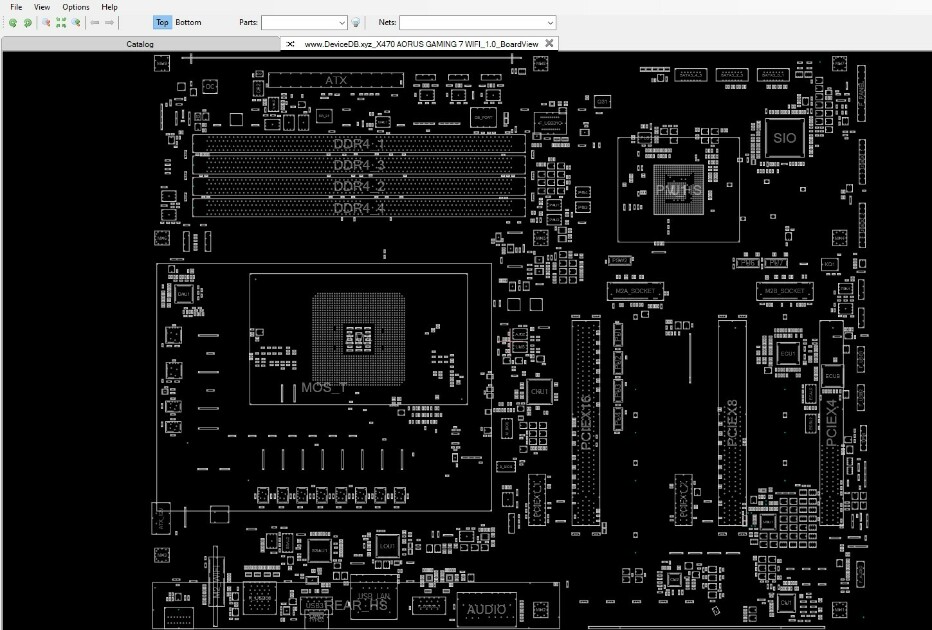This screenshot has width=932, height=630.
Task: Go back with the left arrow icon
Action: click(x=95, y=23)
